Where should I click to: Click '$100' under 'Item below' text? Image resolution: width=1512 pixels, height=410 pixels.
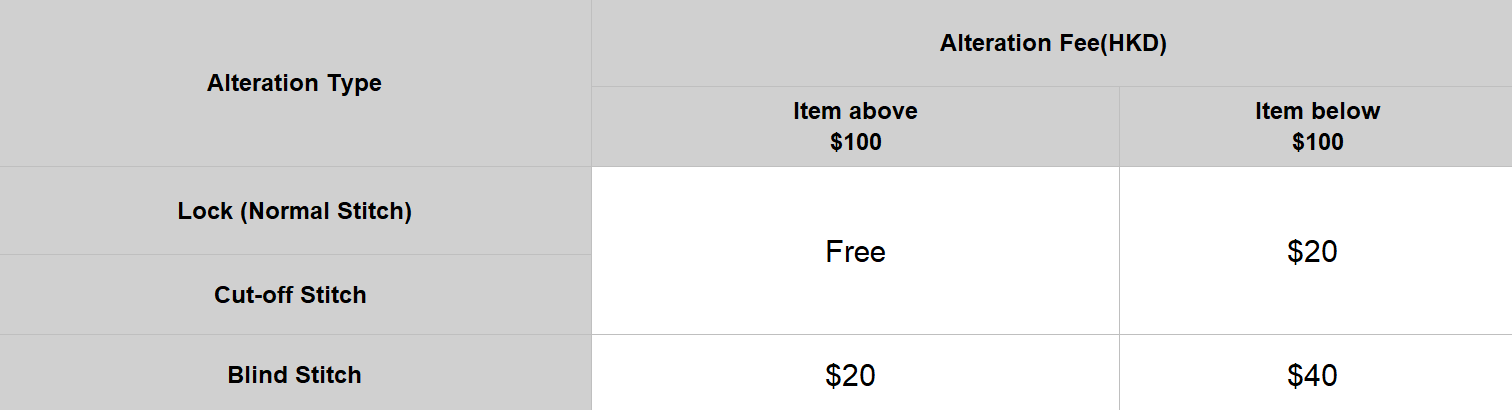1317,142
